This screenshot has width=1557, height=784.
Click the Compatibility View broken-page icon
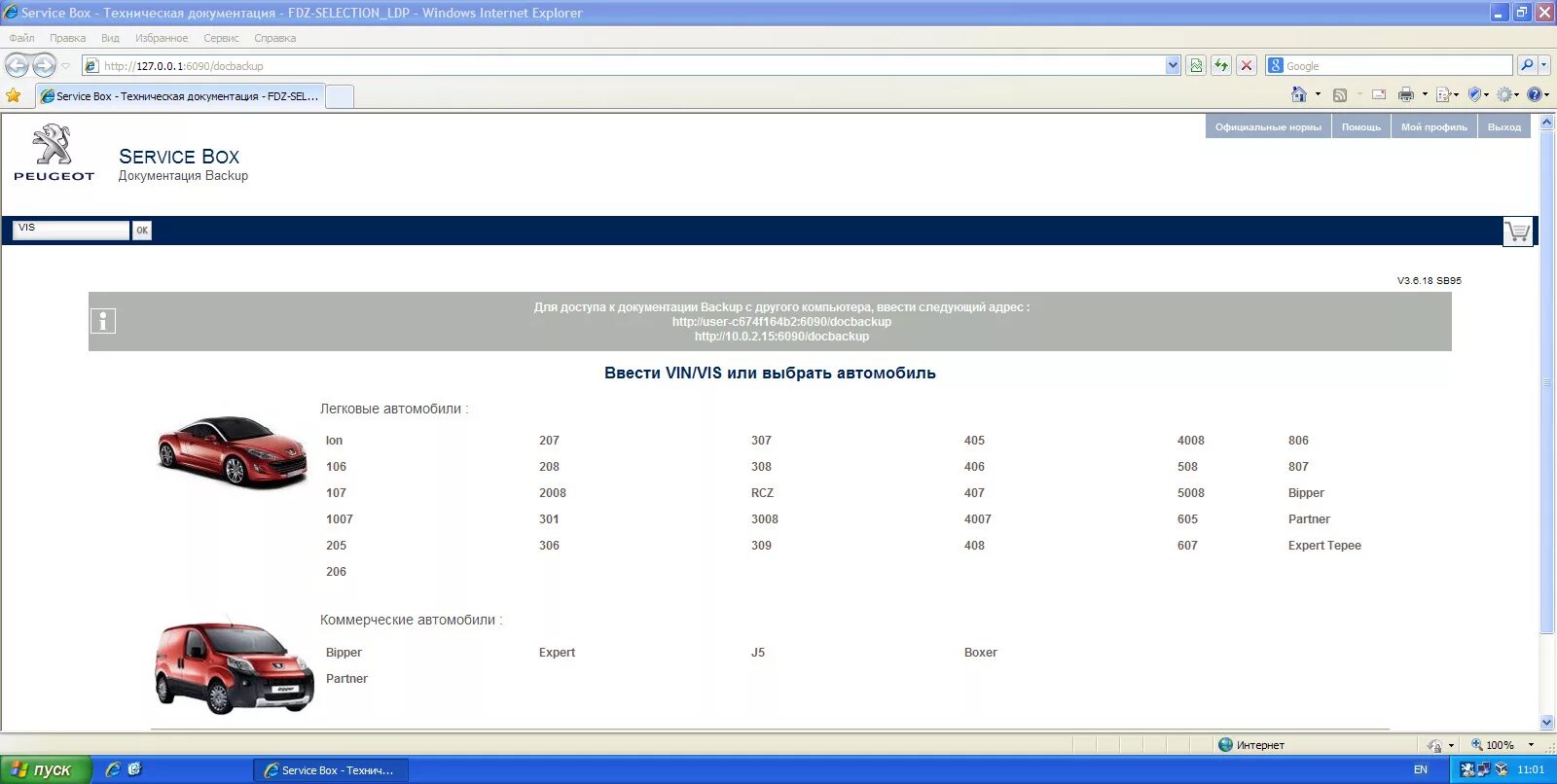coord(1196,65)
